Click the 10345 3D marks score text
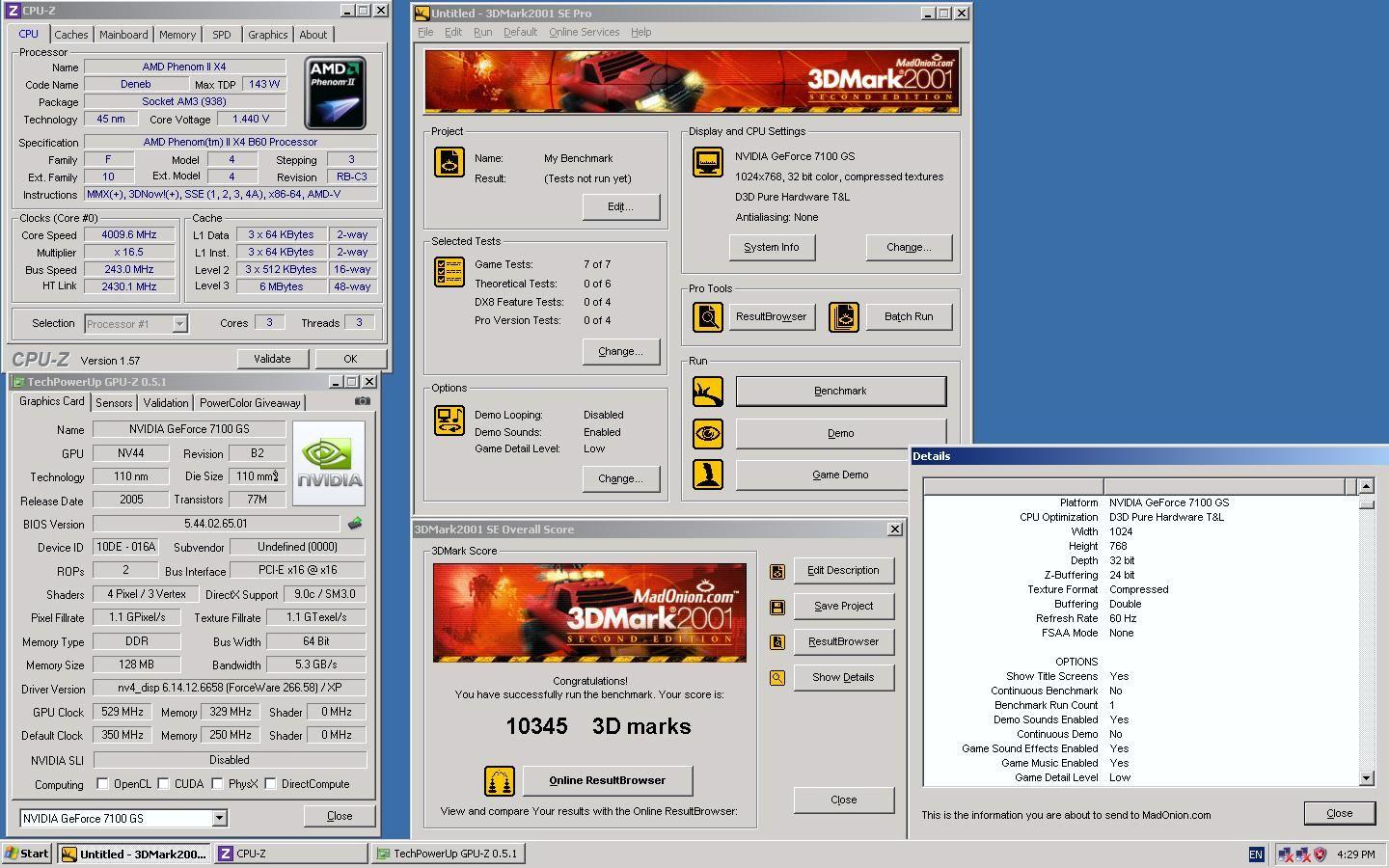The image size is (1389, 868). click(598, 727)
